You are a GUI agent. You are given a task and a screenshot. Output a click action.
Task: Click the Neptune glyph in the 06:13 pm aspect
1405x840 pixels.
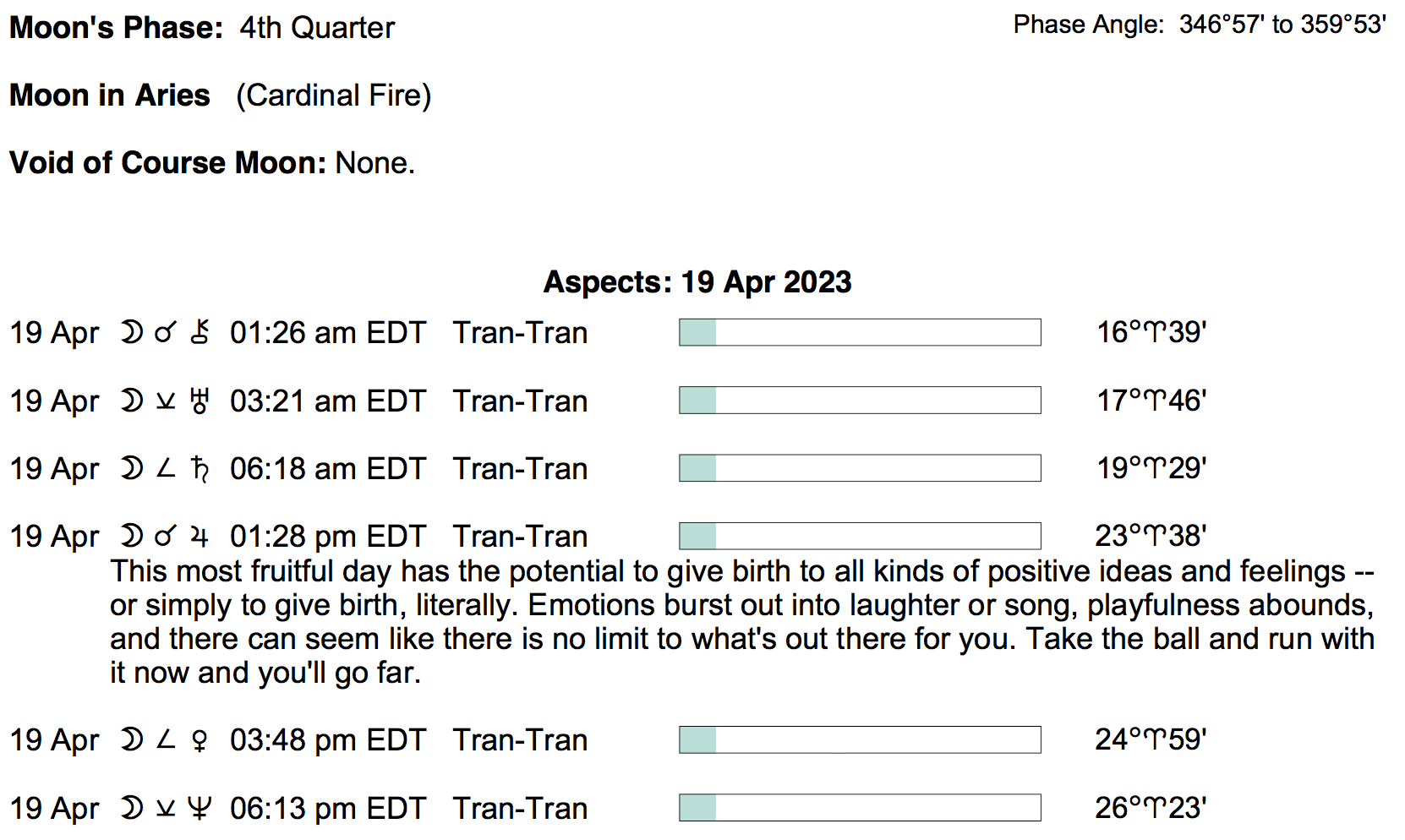[200, 809]
